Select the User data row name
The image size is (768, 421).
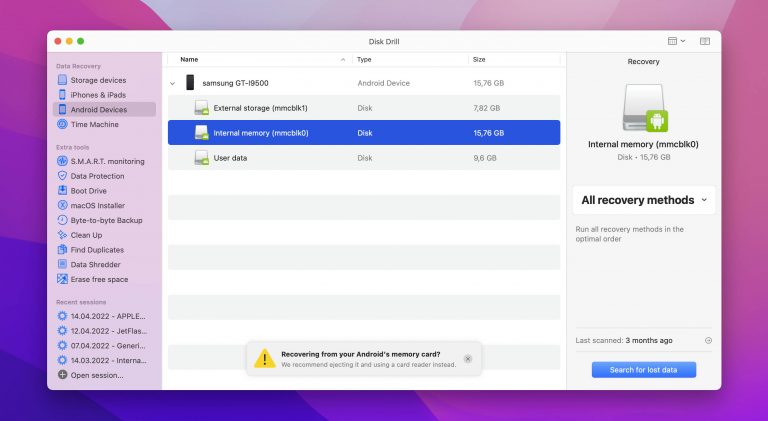[x=230, y=158]
